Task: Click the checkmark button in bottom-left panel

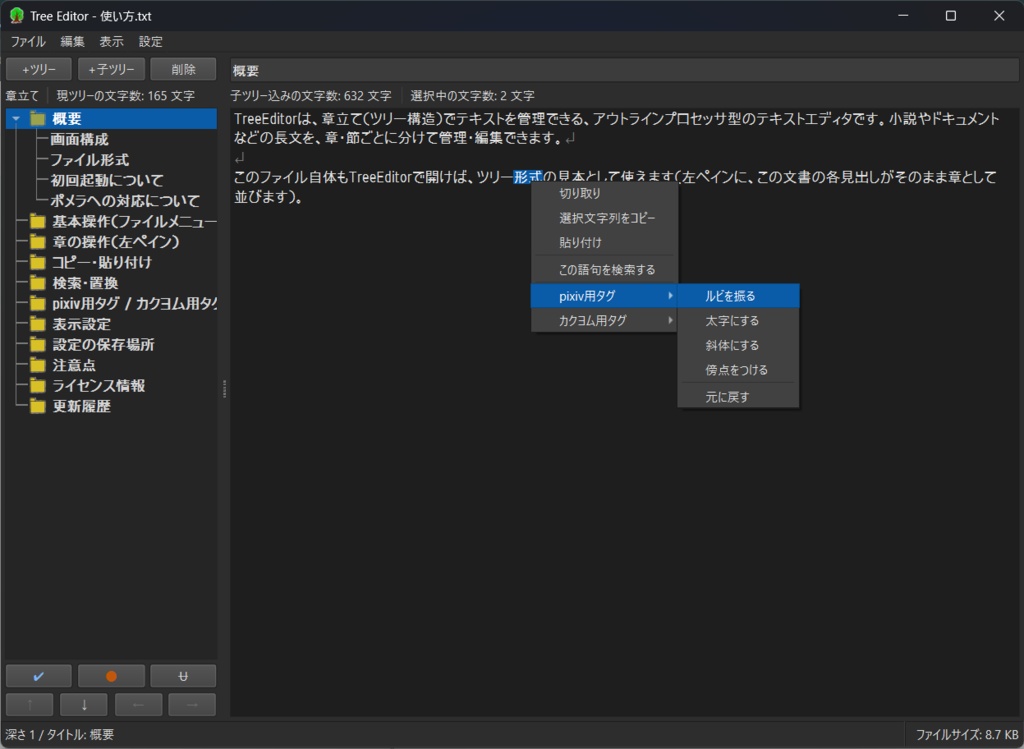Action: tap(39, 676)
